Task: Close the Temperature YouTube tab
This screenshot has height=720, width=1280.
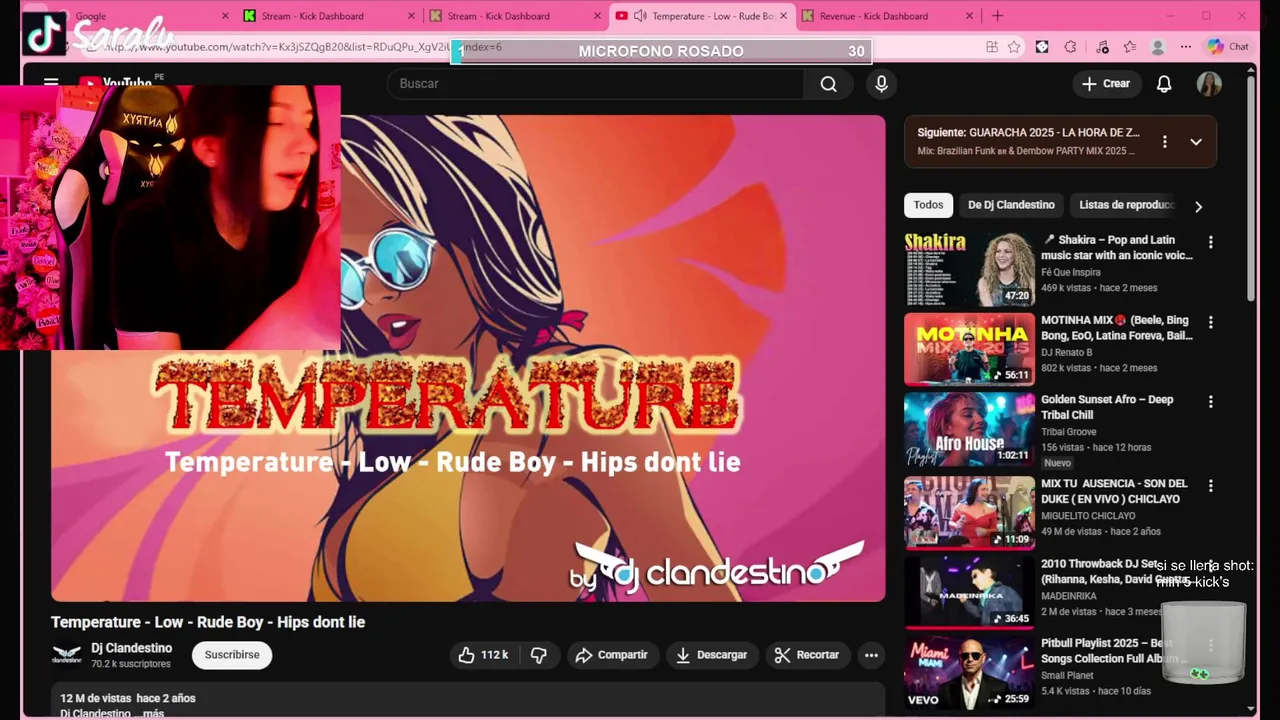Action: [x=784, y=16]
